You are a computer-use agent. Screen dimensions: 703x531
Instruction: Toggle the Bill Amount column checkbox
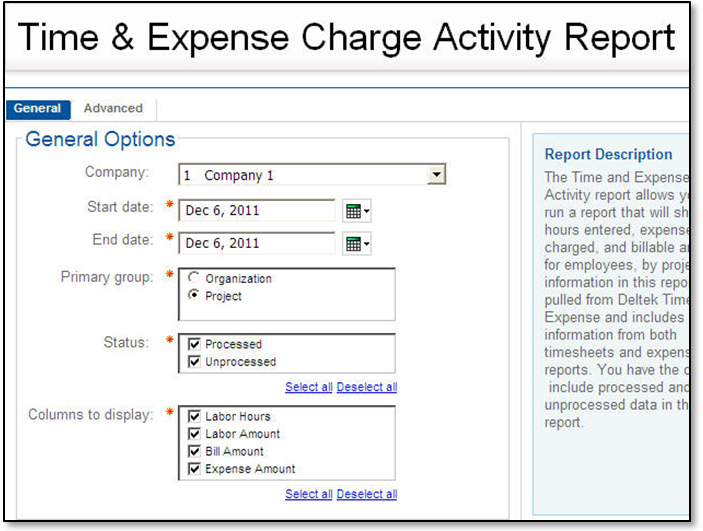195,451
